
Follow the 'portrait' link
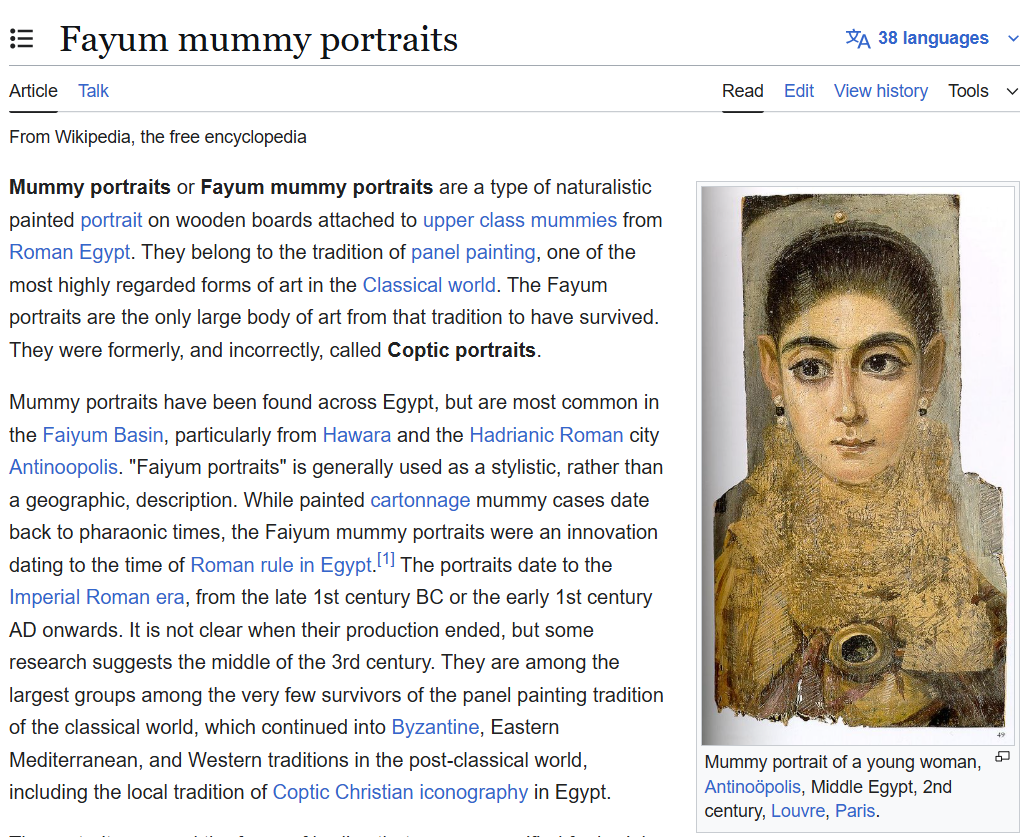coord(111,220)
